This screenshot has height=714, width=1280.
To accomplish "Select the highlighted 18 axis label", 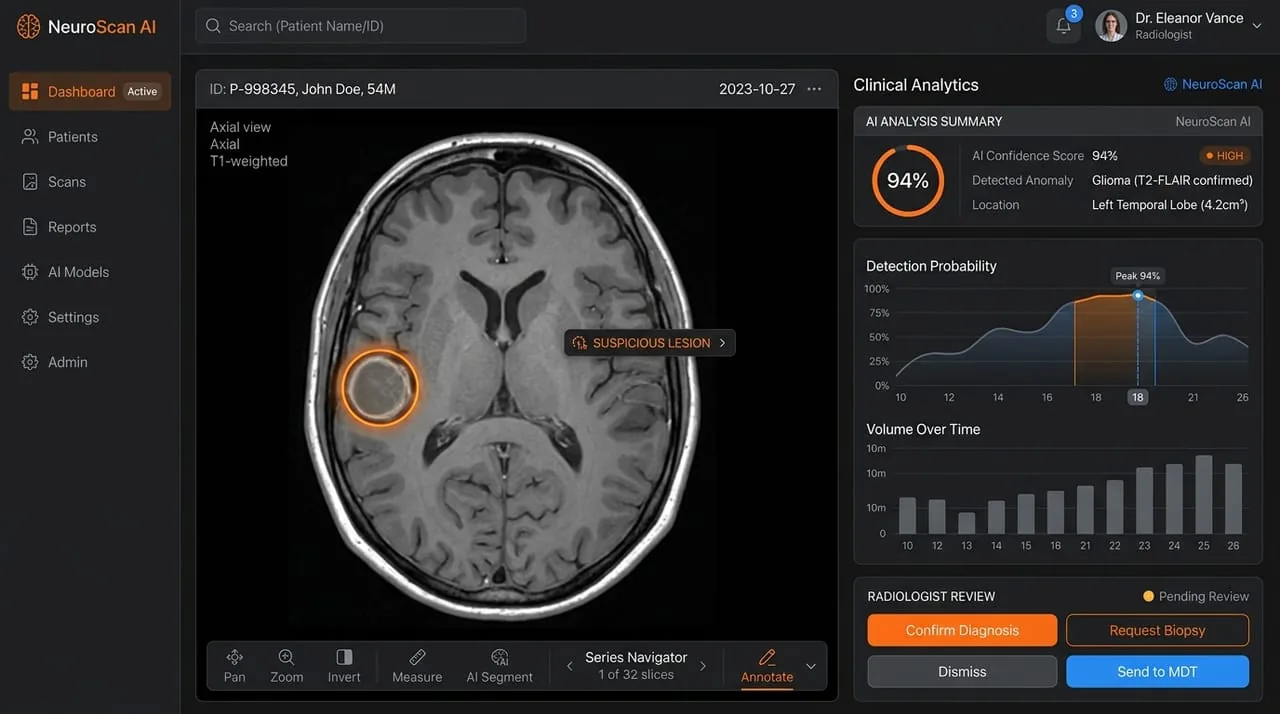I will pos(1137,397).
